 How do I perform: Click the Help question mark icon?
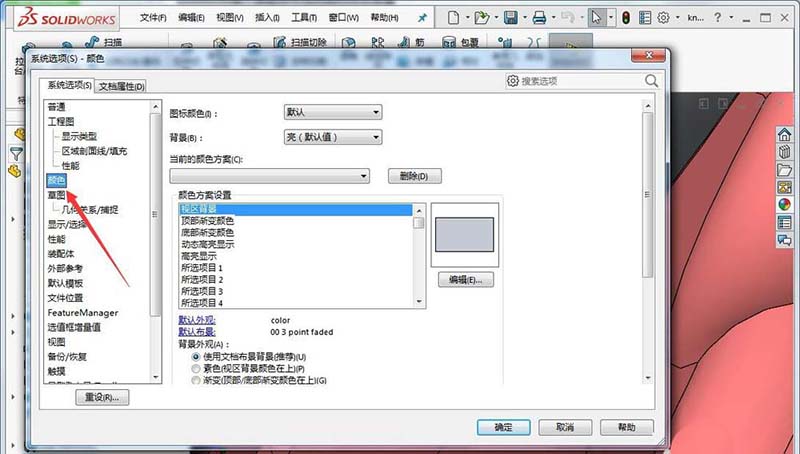(717, 18)
